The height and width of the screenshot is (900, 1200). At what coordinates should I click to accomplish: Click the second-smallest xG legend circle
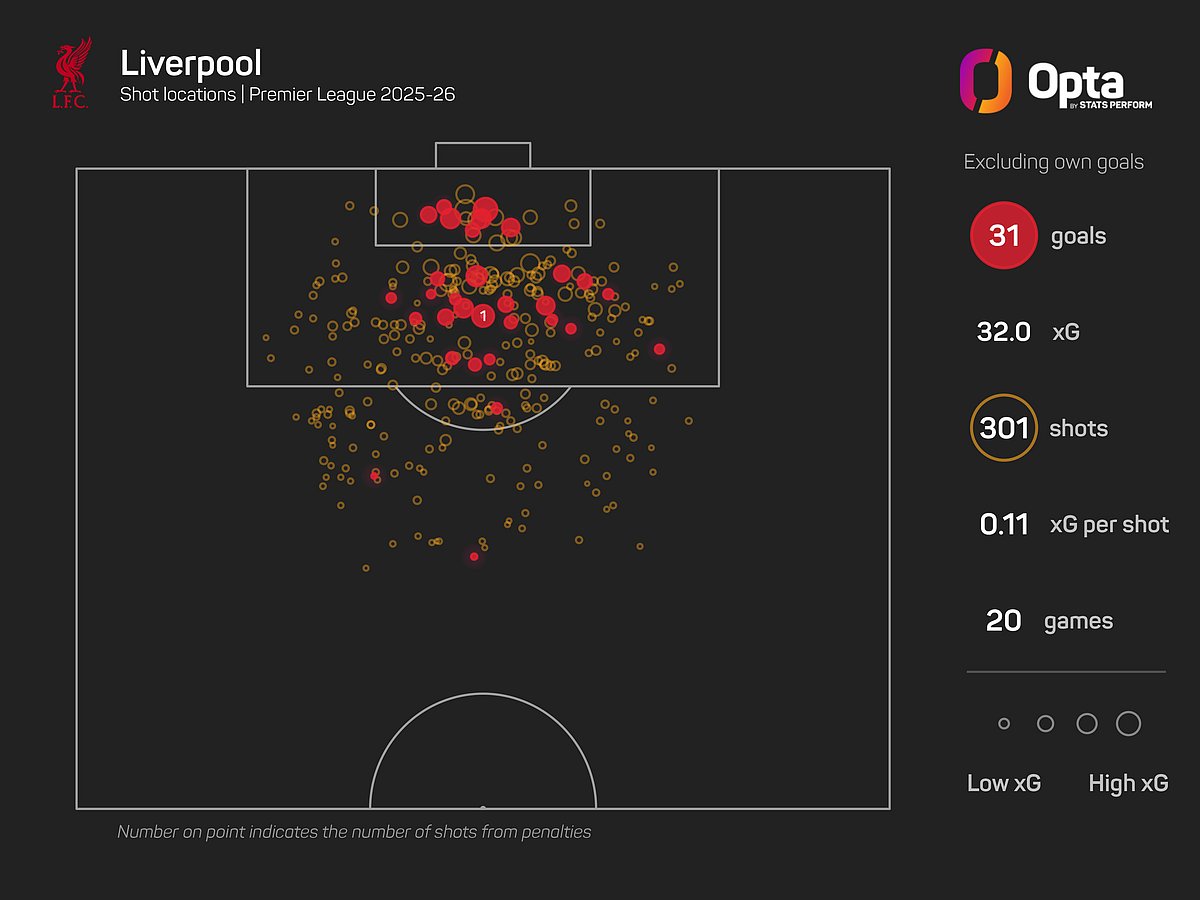1045,724
